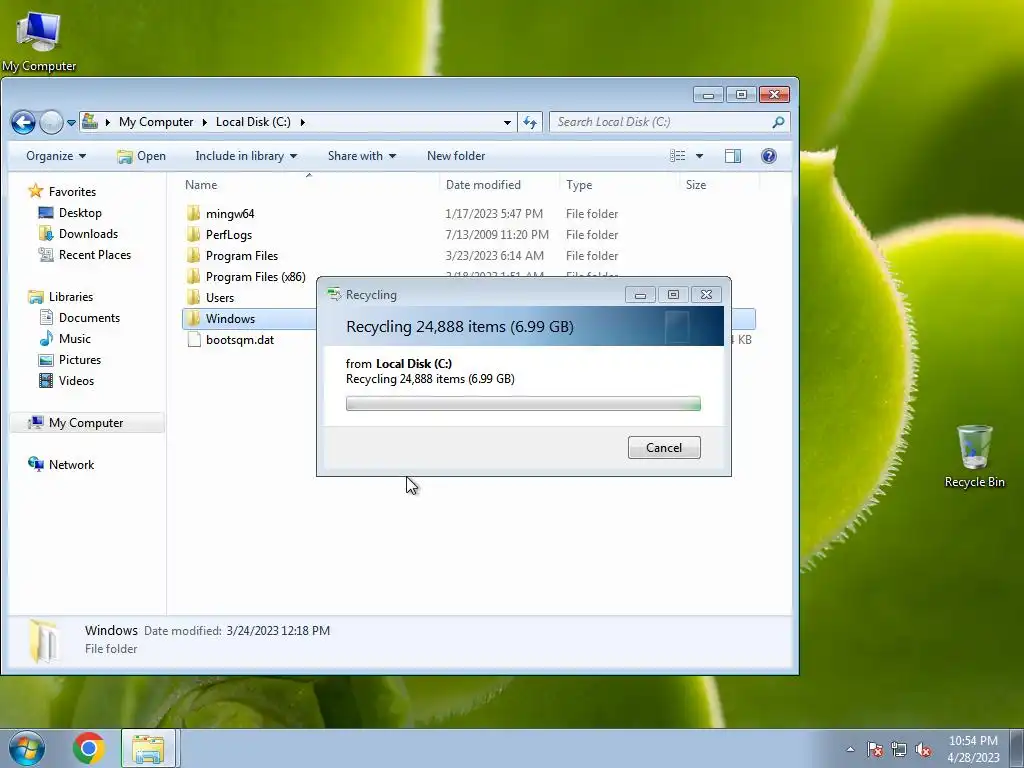
Task: Click Open in the Explorer toolbar
Action: 141,156
